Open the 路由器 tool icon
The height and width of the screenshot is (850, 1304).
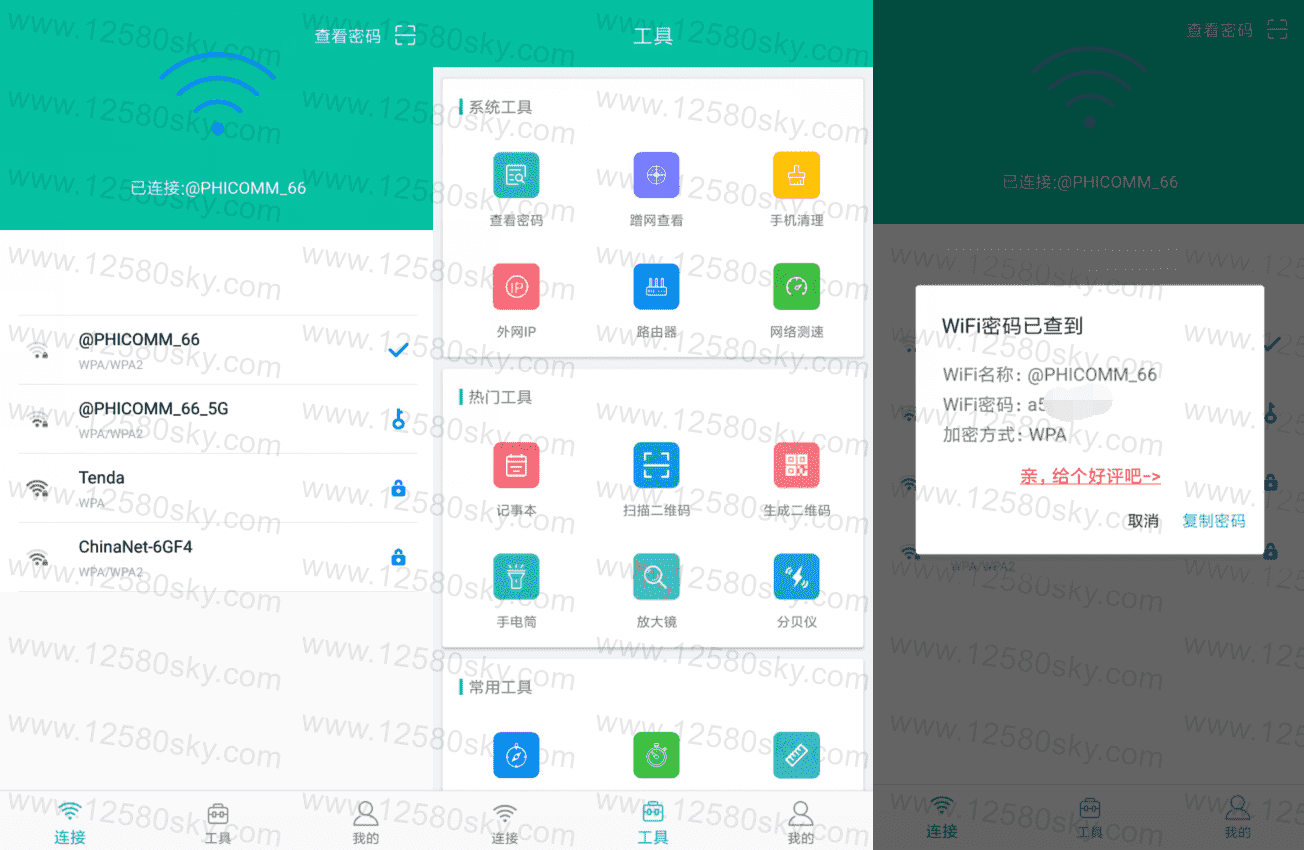656,286
